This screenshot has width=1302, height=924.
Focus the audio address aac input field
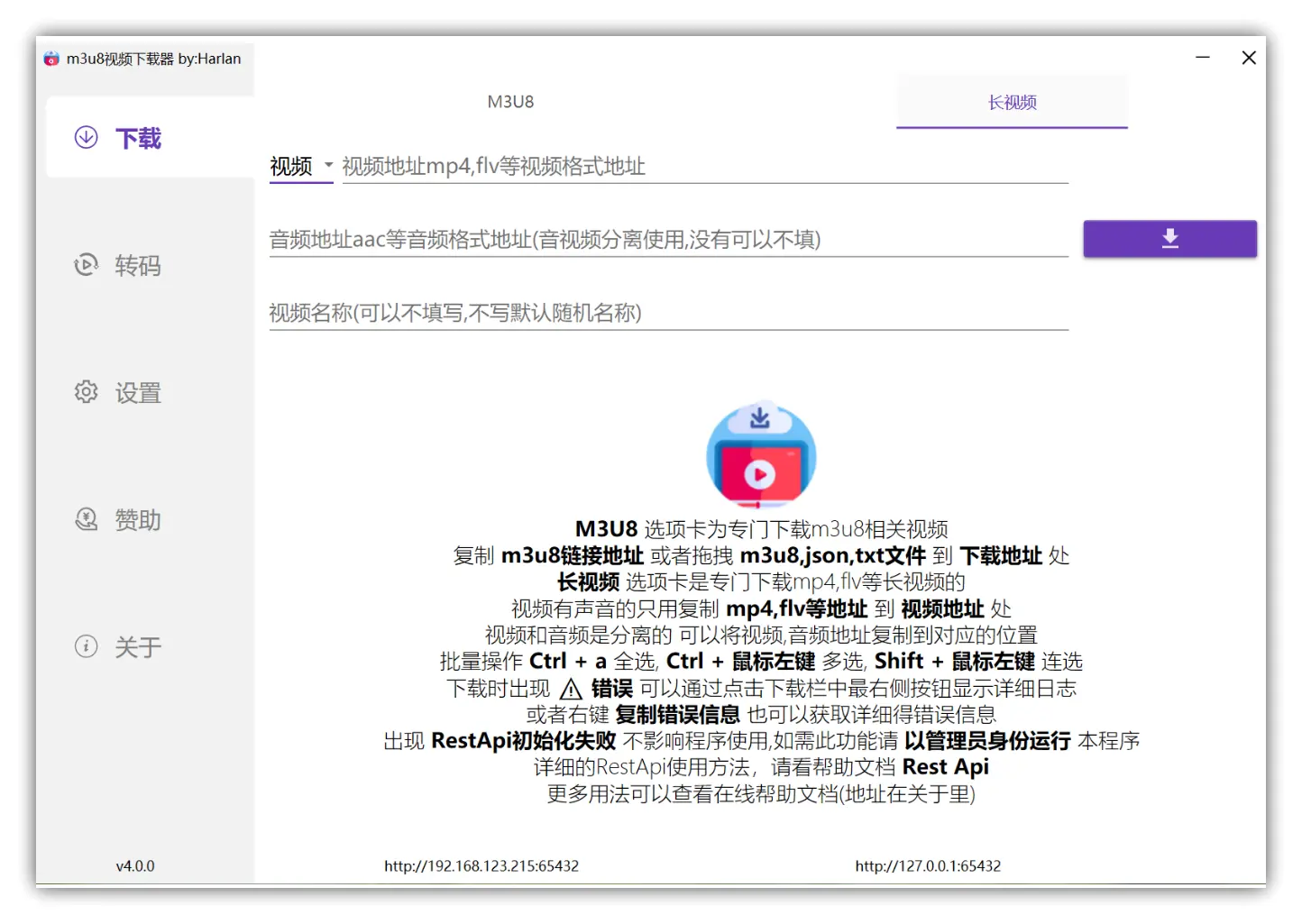point(668,239)
